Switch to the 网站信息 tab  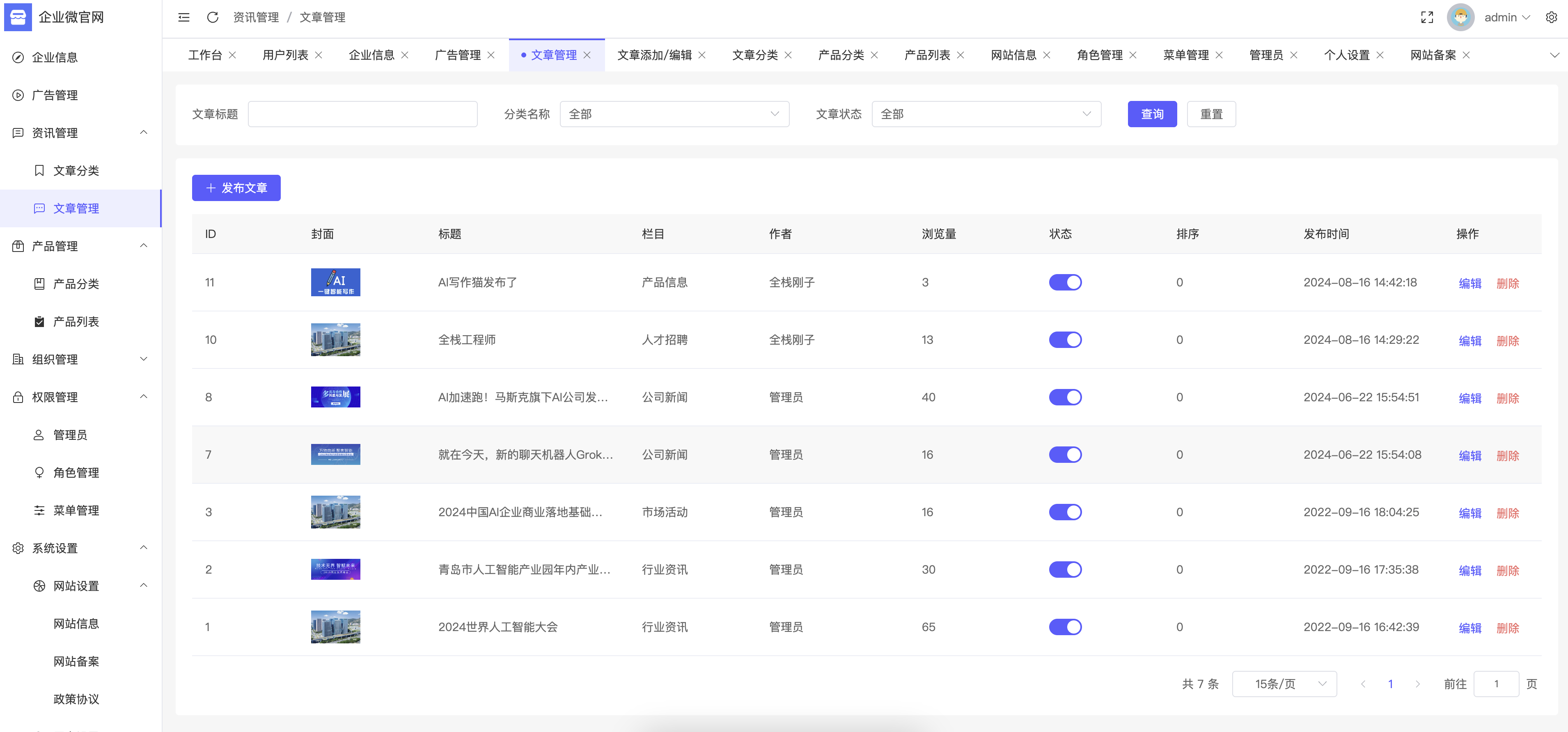[x=1013, y=55]
